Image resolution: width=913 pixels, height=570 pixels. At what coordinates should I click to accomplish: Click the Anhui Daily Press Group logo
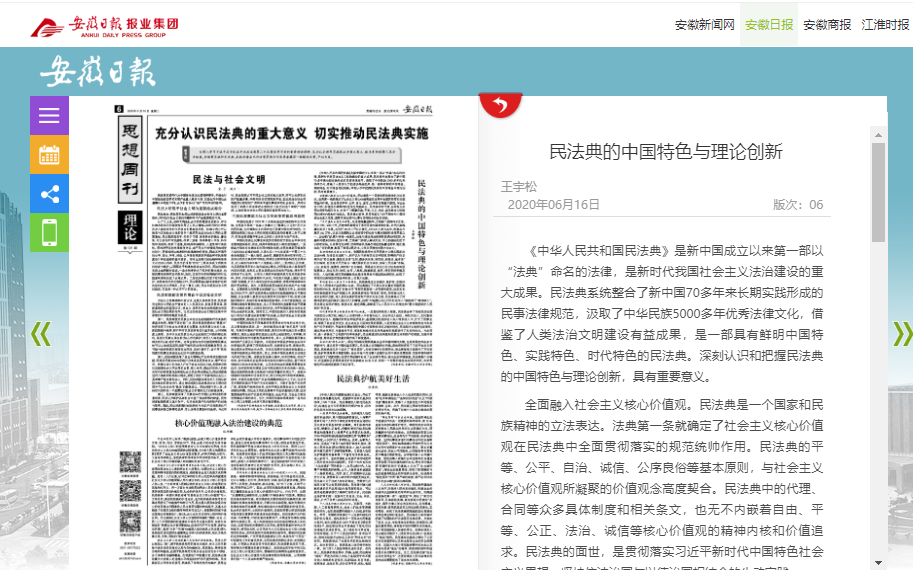[x=105, y=27]
